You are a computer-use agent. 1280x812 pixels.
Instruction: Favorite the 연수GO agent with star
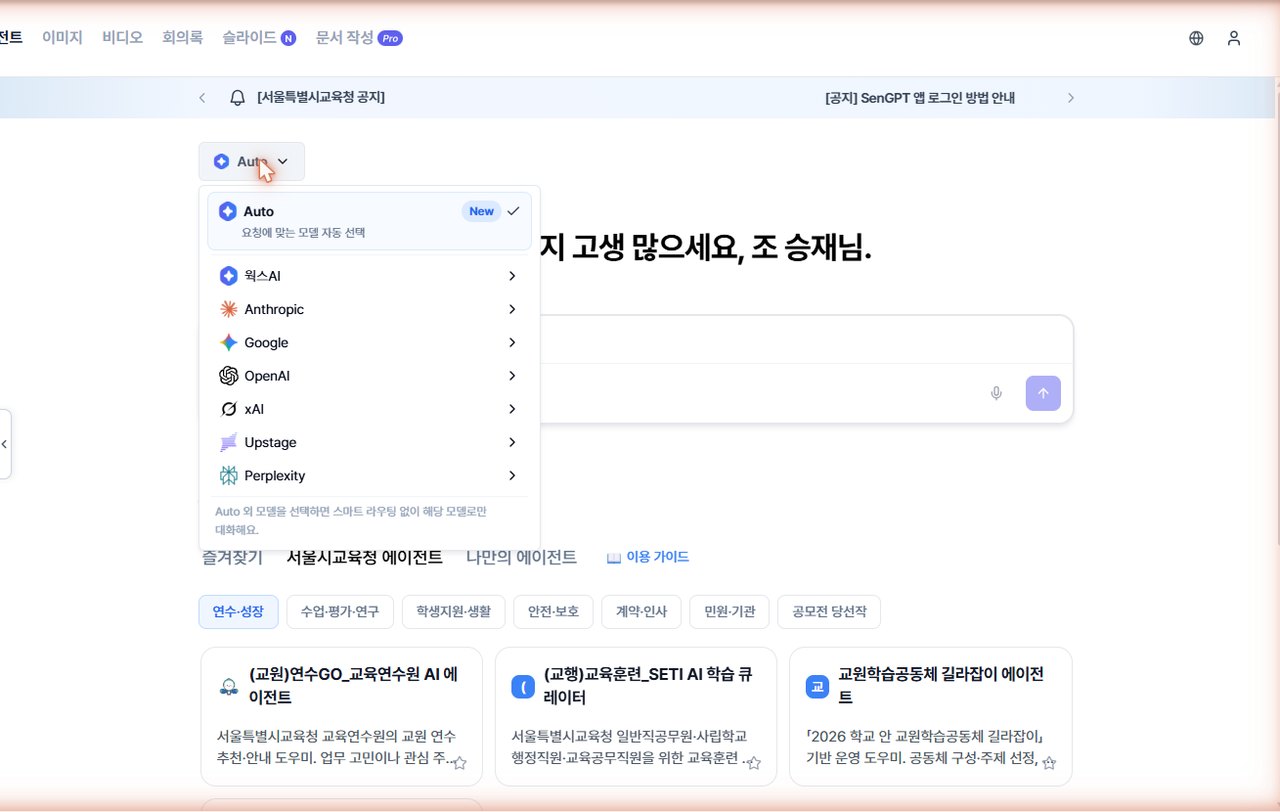click(x=459, y=763)
